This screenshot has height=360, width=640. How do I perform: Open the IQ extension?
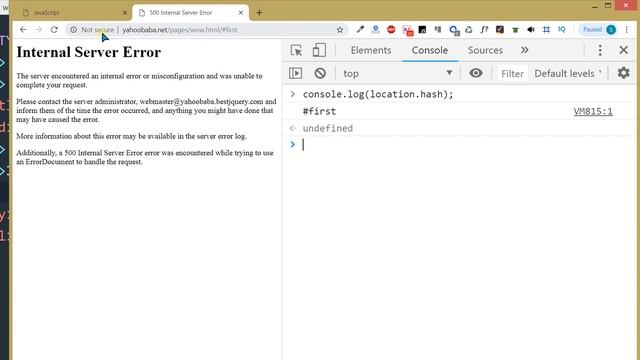point(562,29)
